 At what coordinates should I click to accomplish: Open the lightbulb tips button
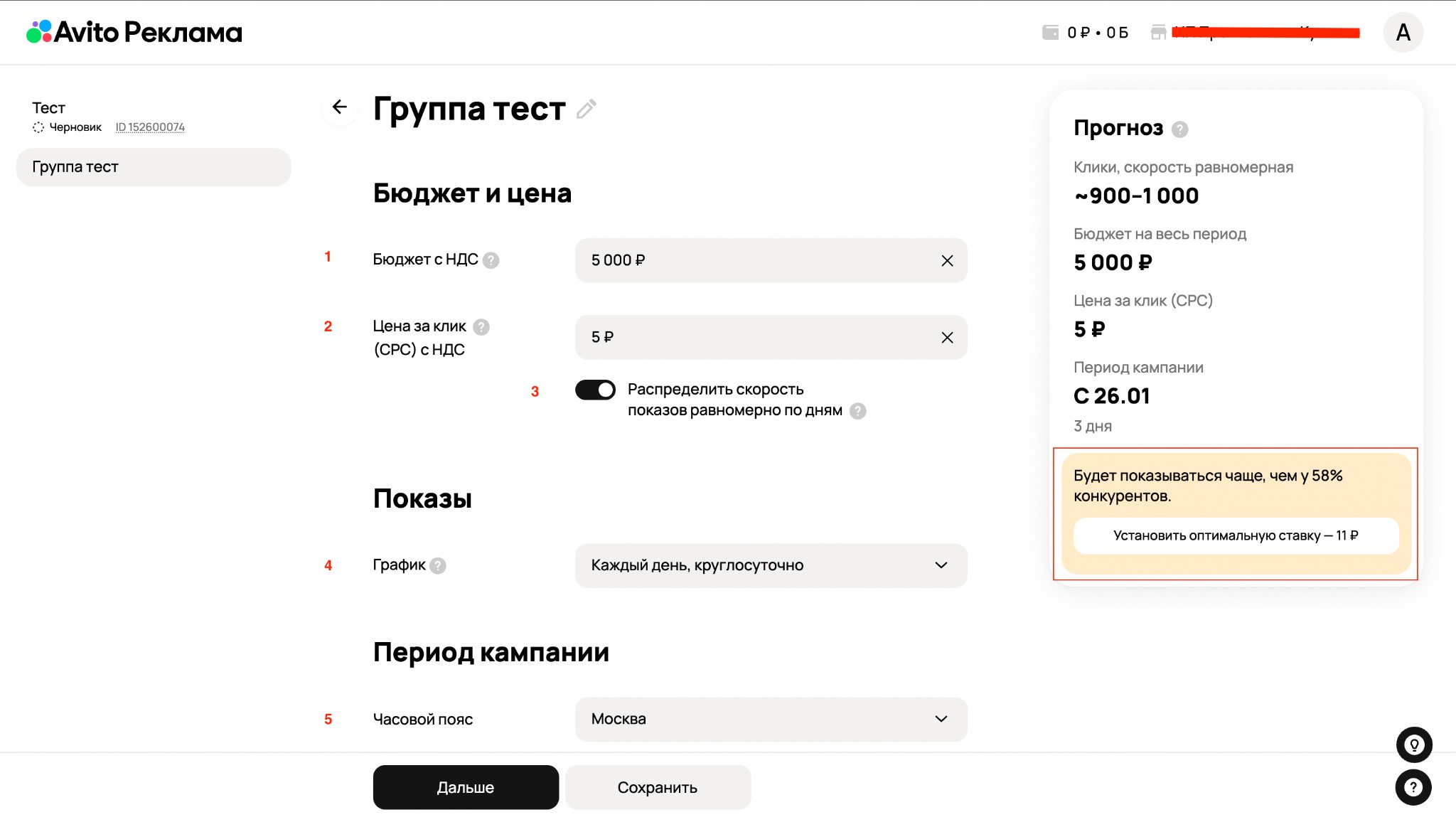[1413, 745]
